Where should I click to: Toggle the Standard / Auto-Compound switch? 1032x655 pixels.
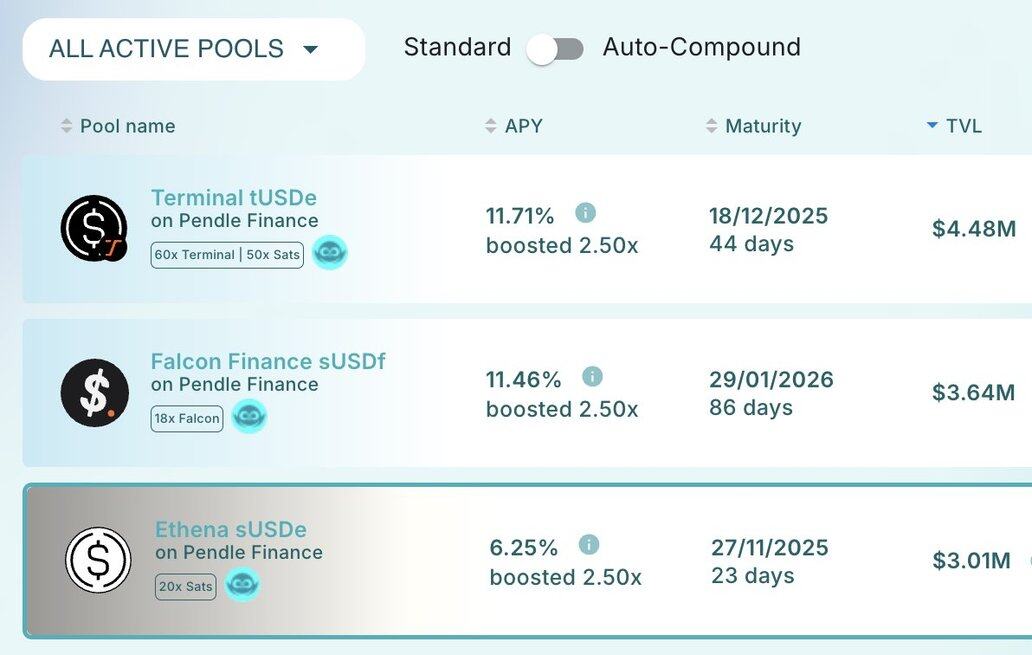556,48
